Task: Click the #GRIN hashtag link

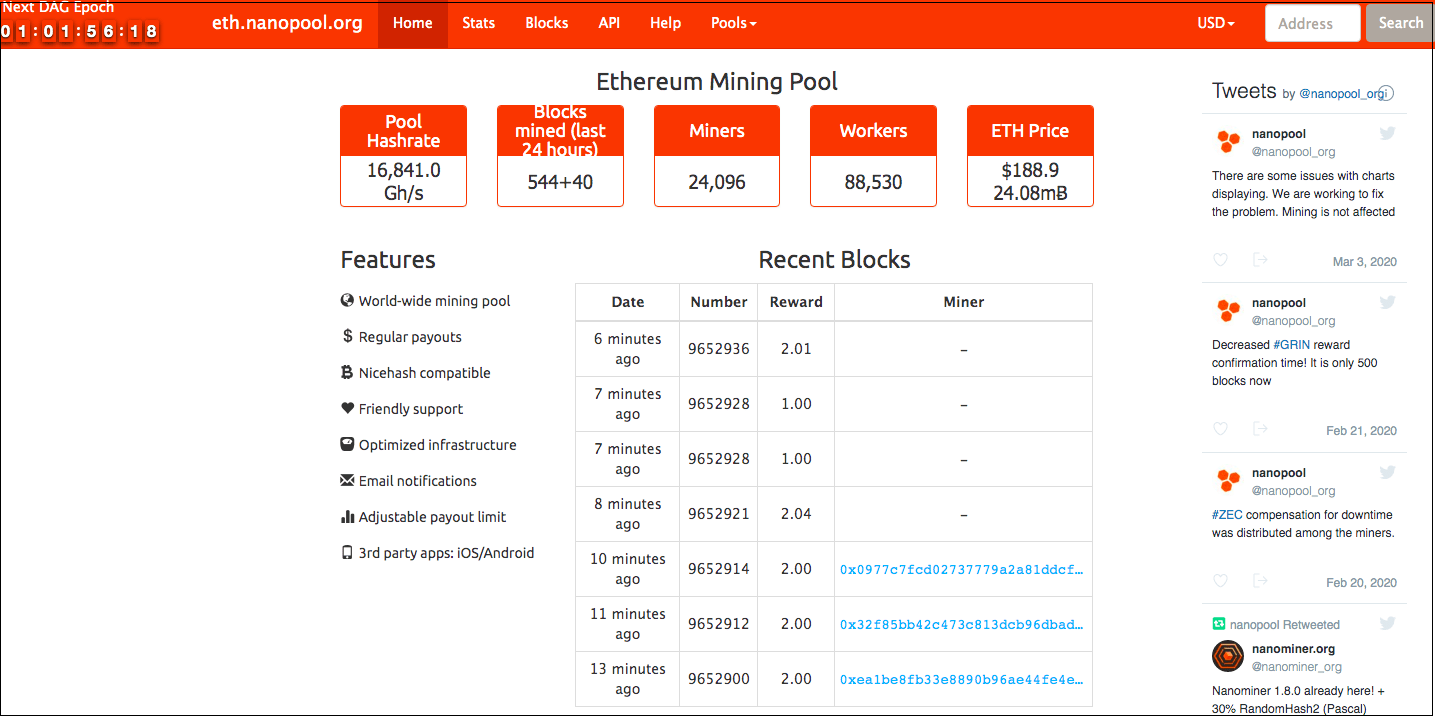Action: tap(1293, 345)
